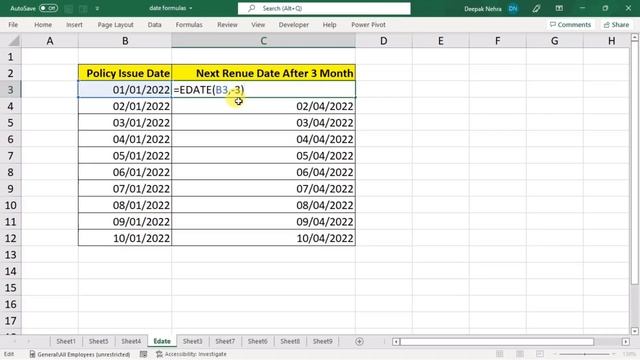Open the Data ribbon tab

pos(154,24)
